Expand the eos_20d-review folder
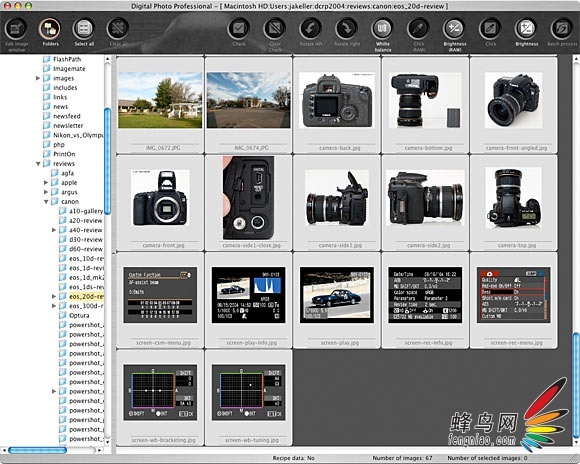 (x=54, y=296)
